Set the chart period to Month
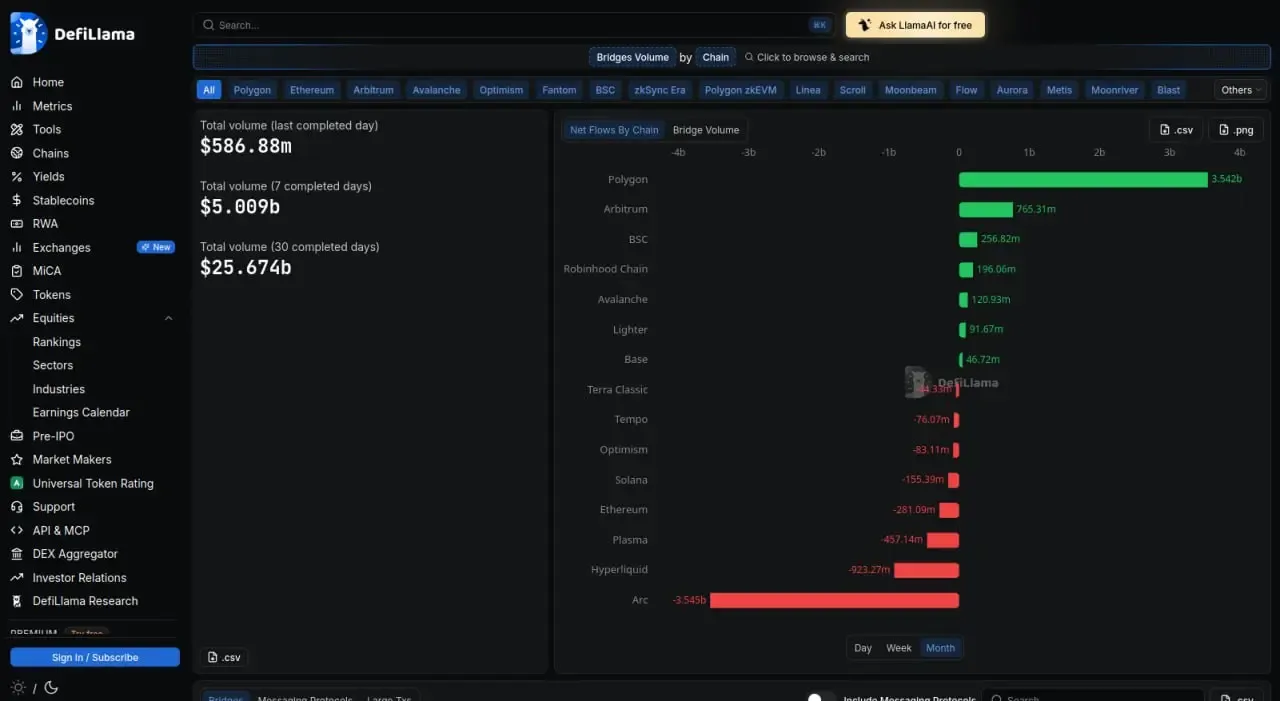 pyautogui.click(x=940, y=648)
